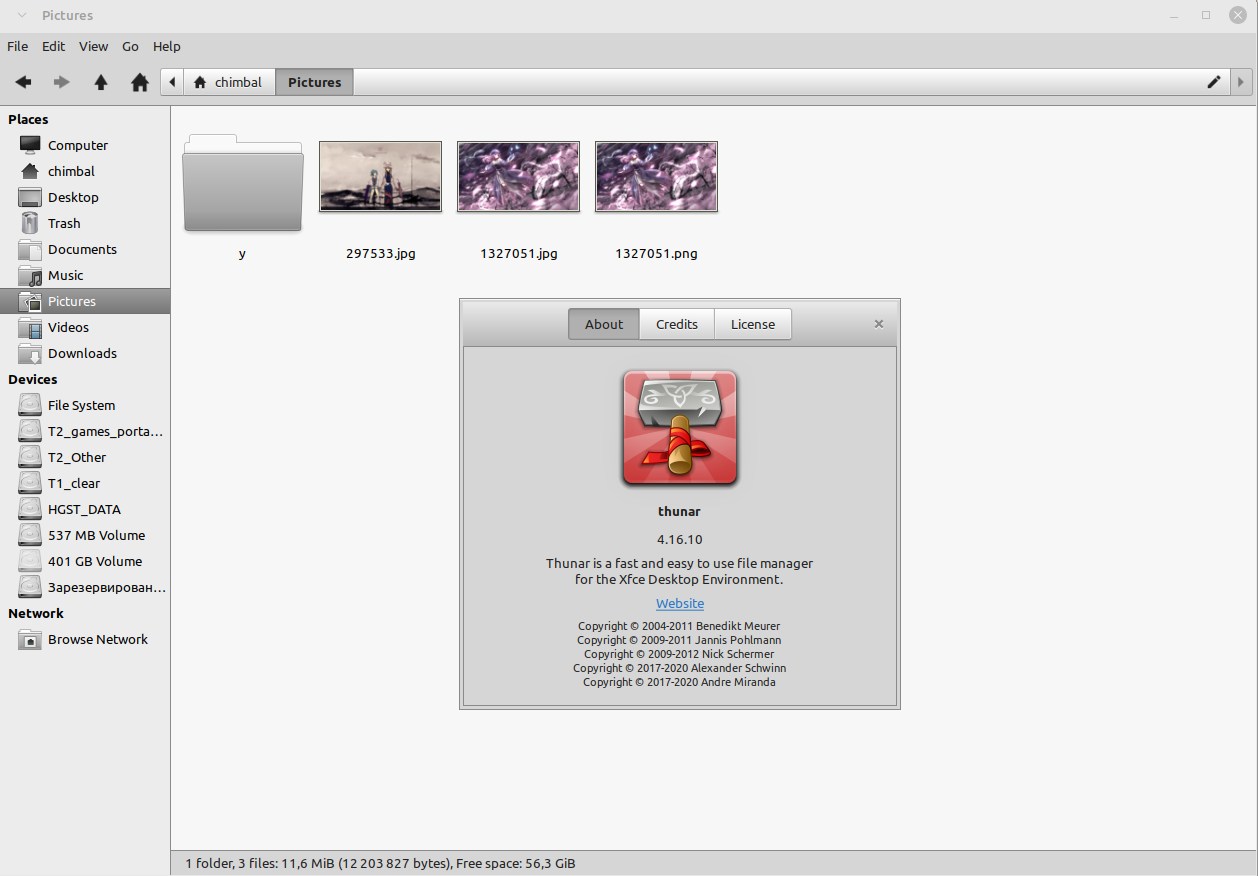Click the File System drive icon
This screenshot has width=1258, height=876.
tap(30, 405)
